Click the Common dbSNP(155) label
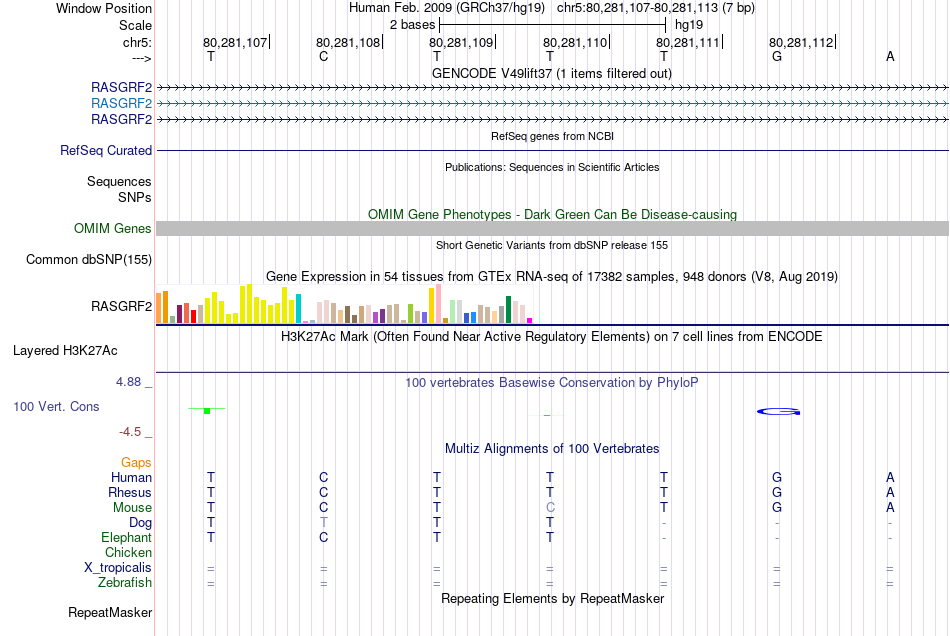The width and height of the screenshot is (950, 636). [89, 259]
